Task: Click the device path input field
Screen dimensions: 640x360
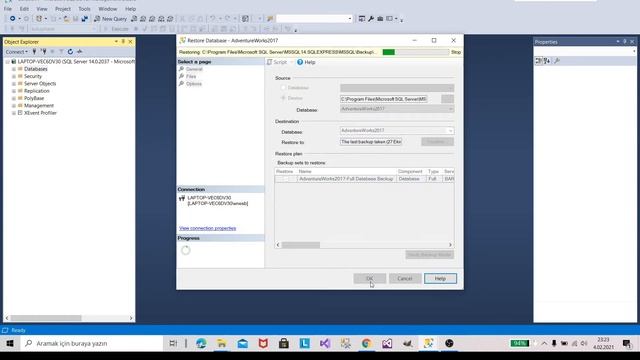Action: point(383,99)
